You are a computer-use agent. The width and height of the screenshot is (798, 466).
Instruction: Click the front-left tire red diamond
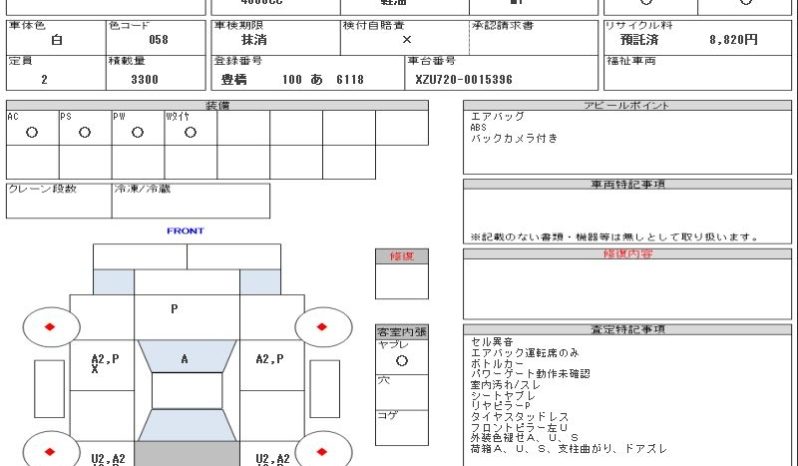[x=49, y=327]
